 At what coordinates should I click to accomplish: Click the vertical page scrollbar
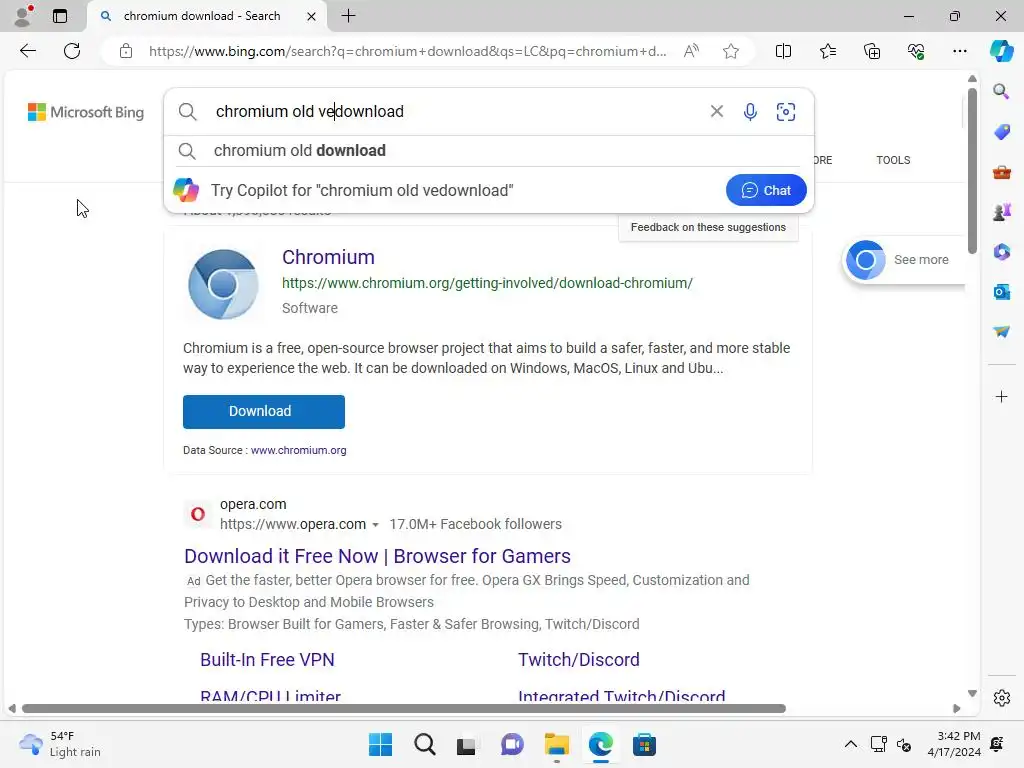pos(972,171)
